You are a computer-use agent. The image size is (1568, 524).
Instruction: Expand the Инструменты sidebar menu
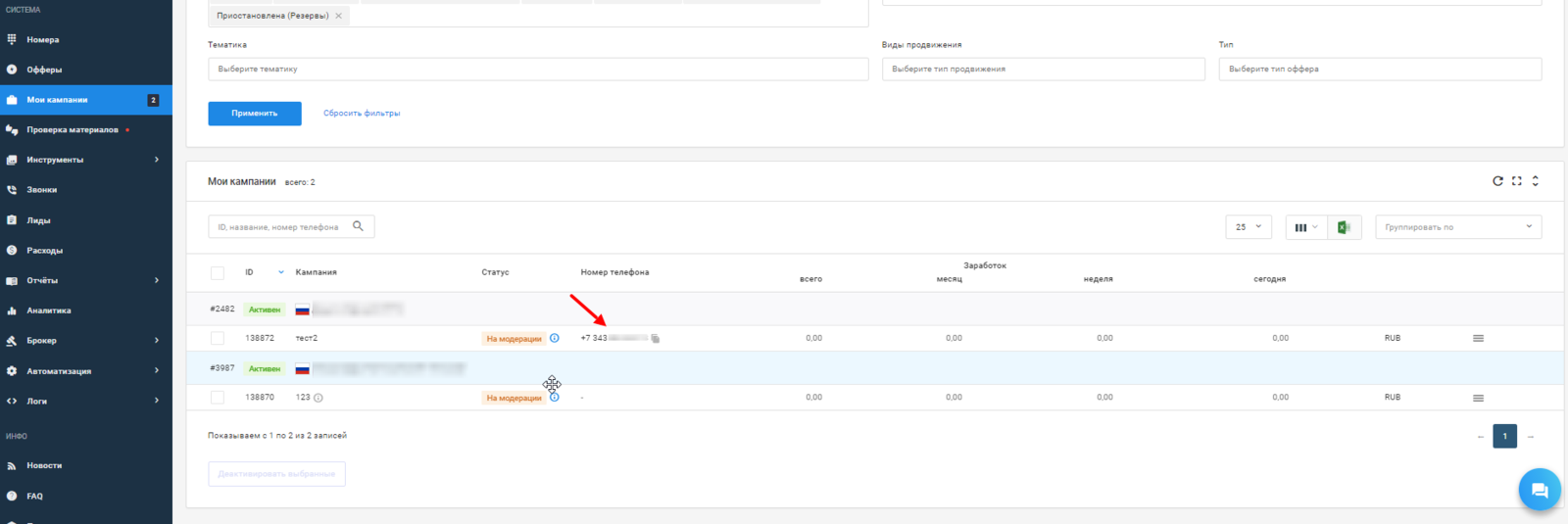click(x=85, y=160)
